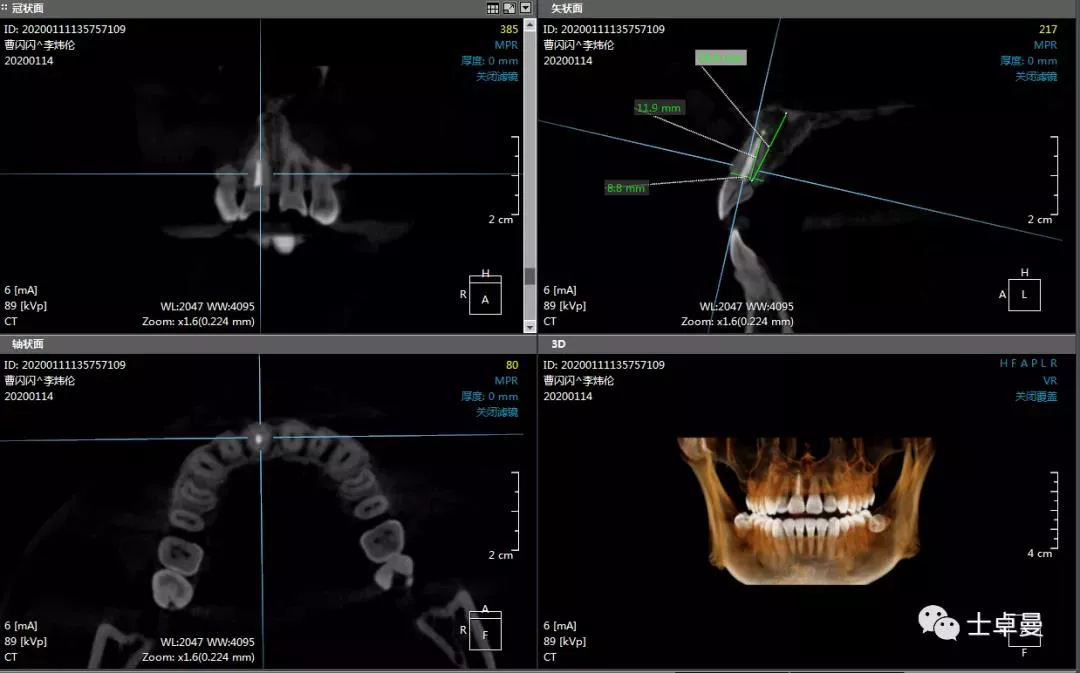Viewport: 1080px width, 673px height.
Task: Click the maximize-view icon in coronal header
Action: point(509,8)
